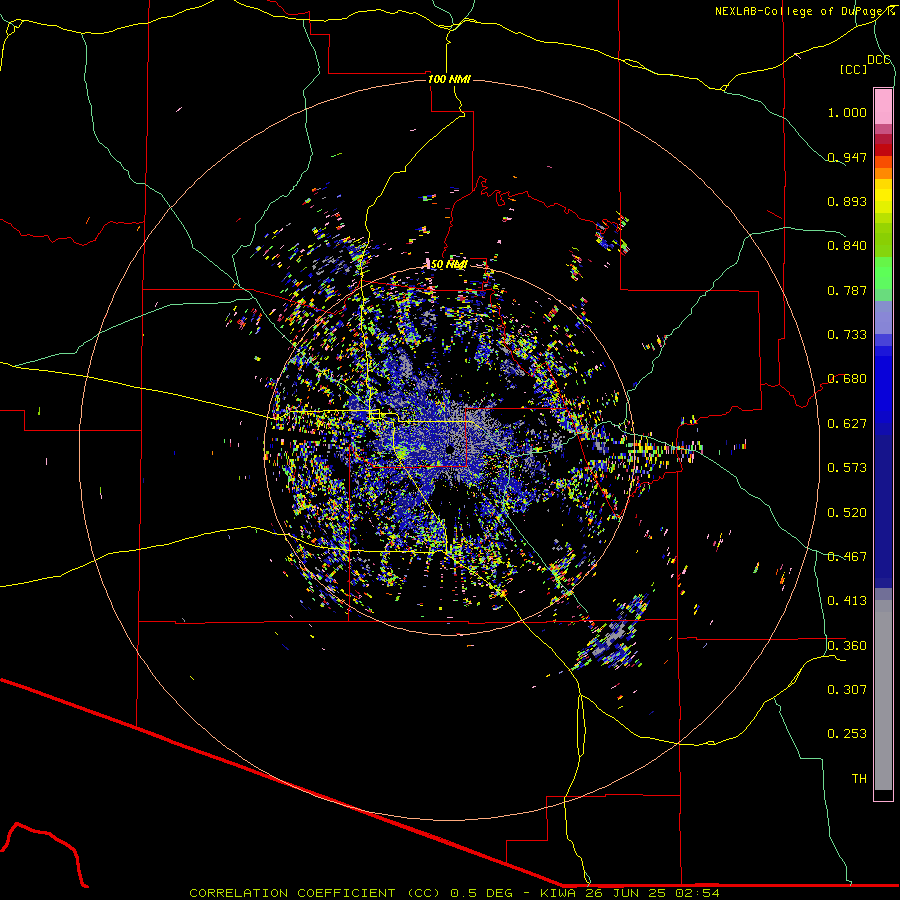The height and width of the screenshot is (900, 900).
Task: Click the NEXLAB-College of DuPage credit text
Action: tap(805, 11)
